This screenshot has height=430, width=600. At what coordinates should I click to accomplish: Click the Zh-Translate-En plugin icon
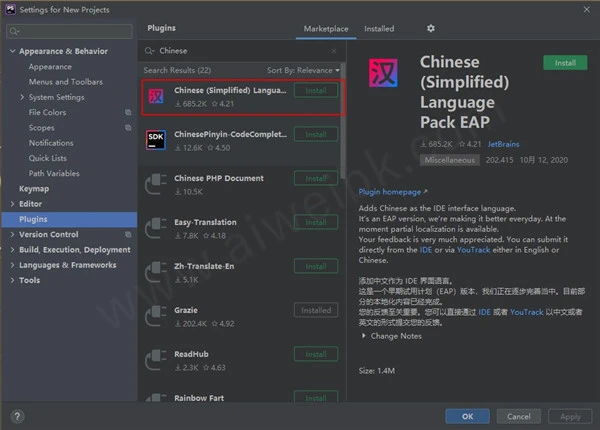(x=156, y=272)
